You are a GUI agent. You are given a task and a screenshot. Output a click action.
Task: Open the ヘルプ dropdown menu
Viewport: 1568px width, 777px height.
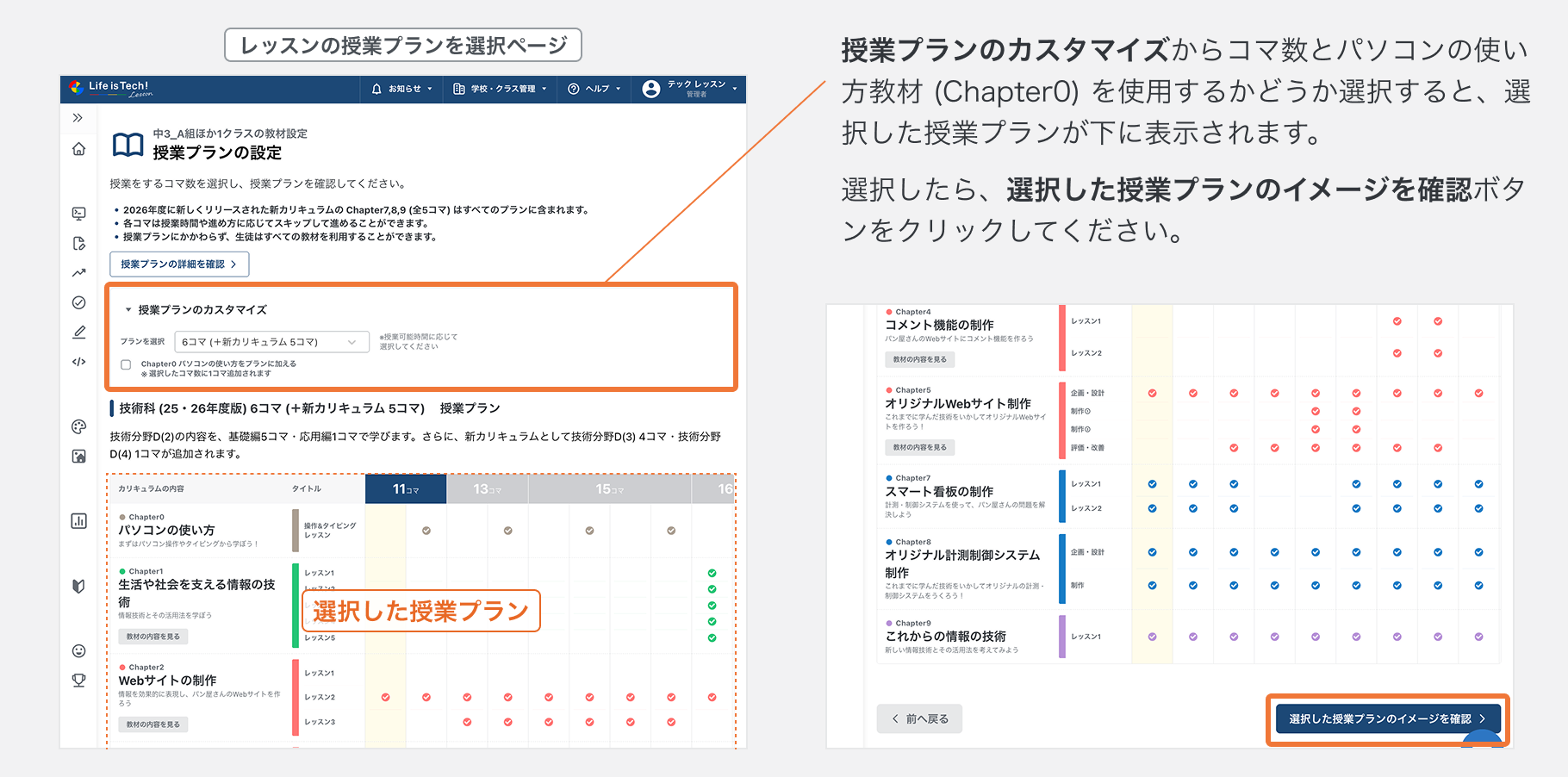pos(593,89)
